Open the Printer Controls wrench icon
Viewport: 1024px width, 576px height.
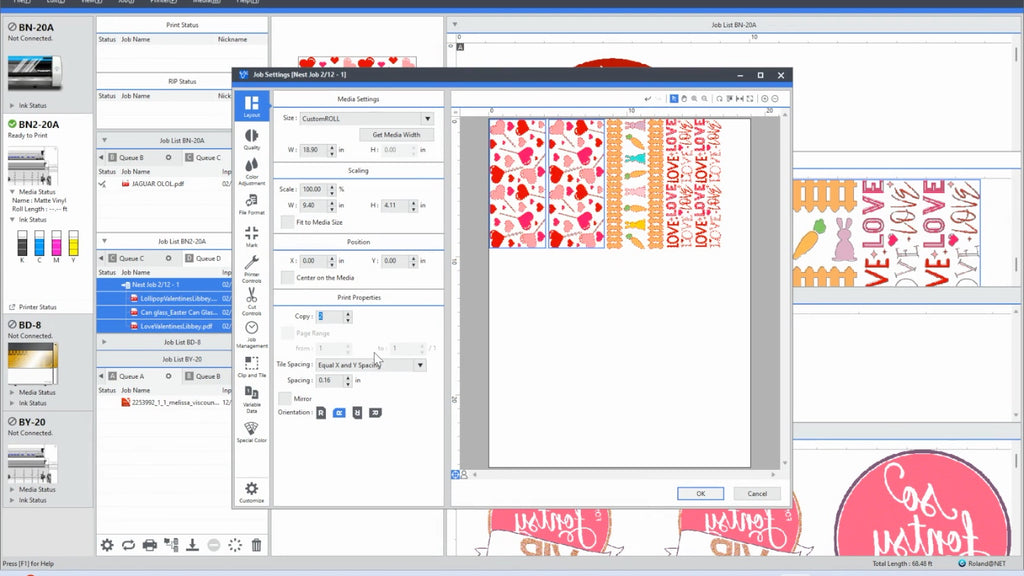coord(252,267)
